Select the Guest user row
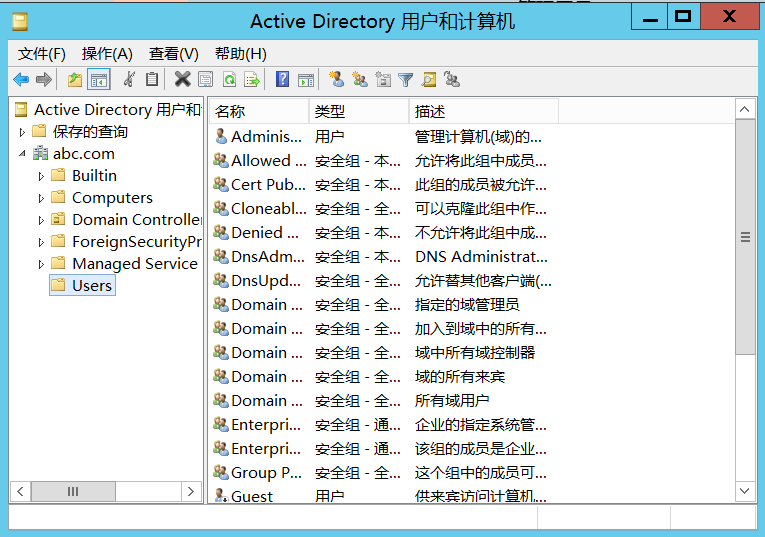 tap(378, 496)
